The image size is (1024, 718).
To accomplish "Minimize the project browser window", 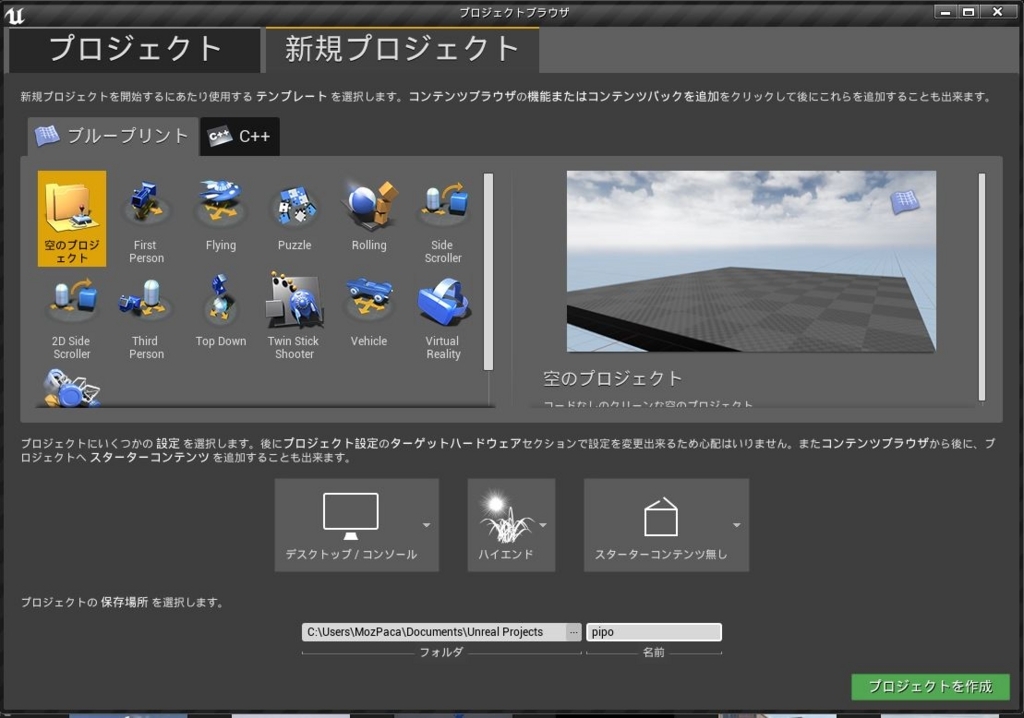I will [945, 12].
